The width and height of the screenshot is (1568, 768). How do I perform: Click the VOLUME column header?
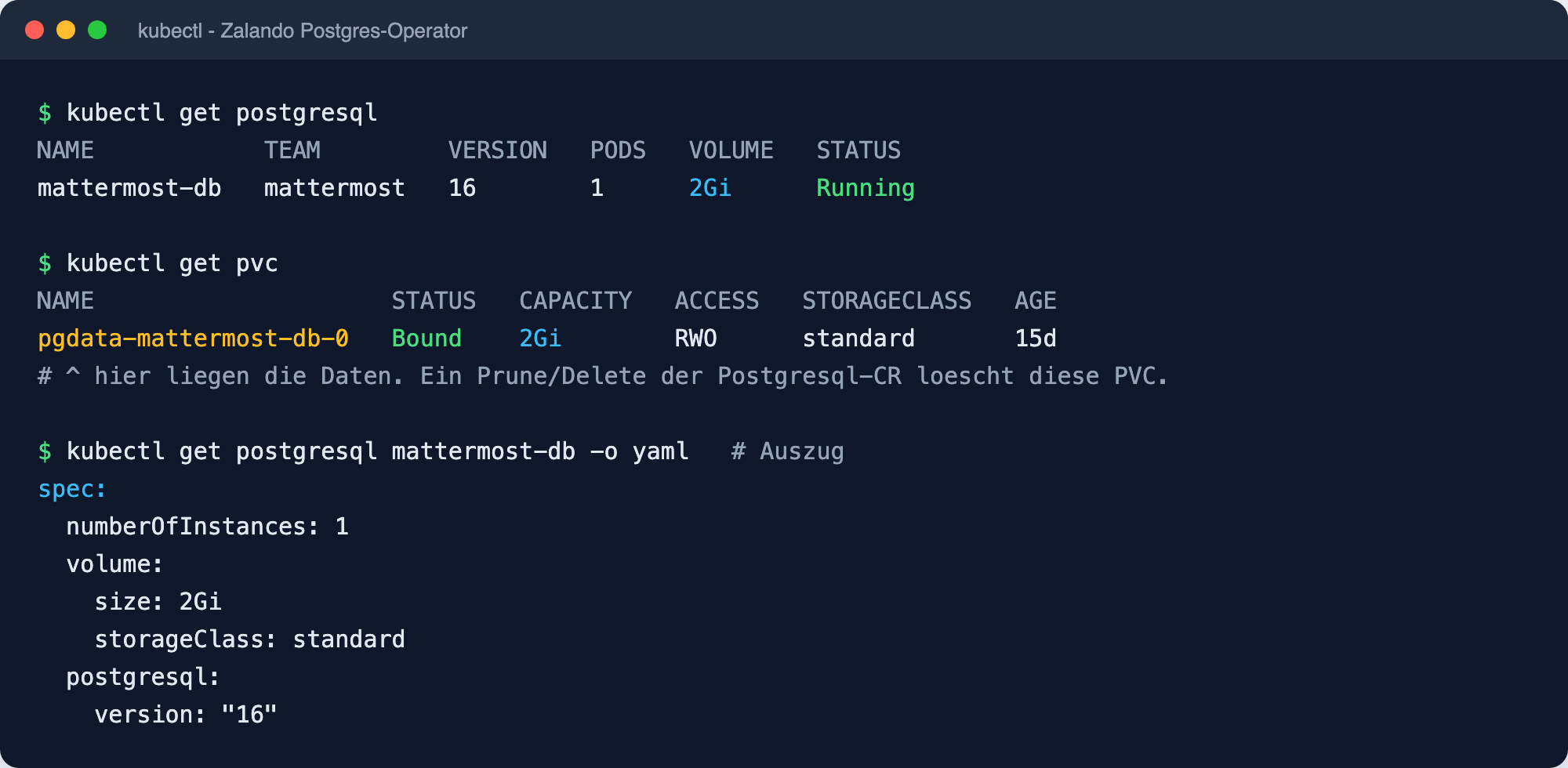(x=731, y=150)
